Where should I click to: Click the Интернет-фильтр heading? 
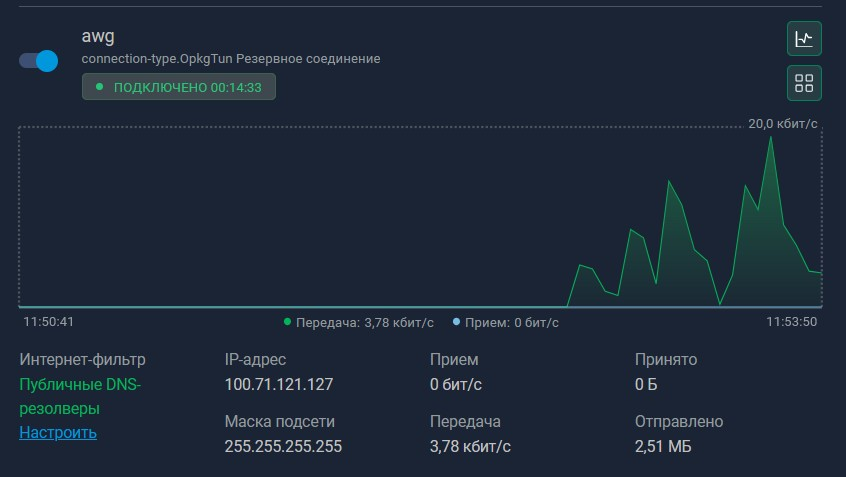pos(82,359)
